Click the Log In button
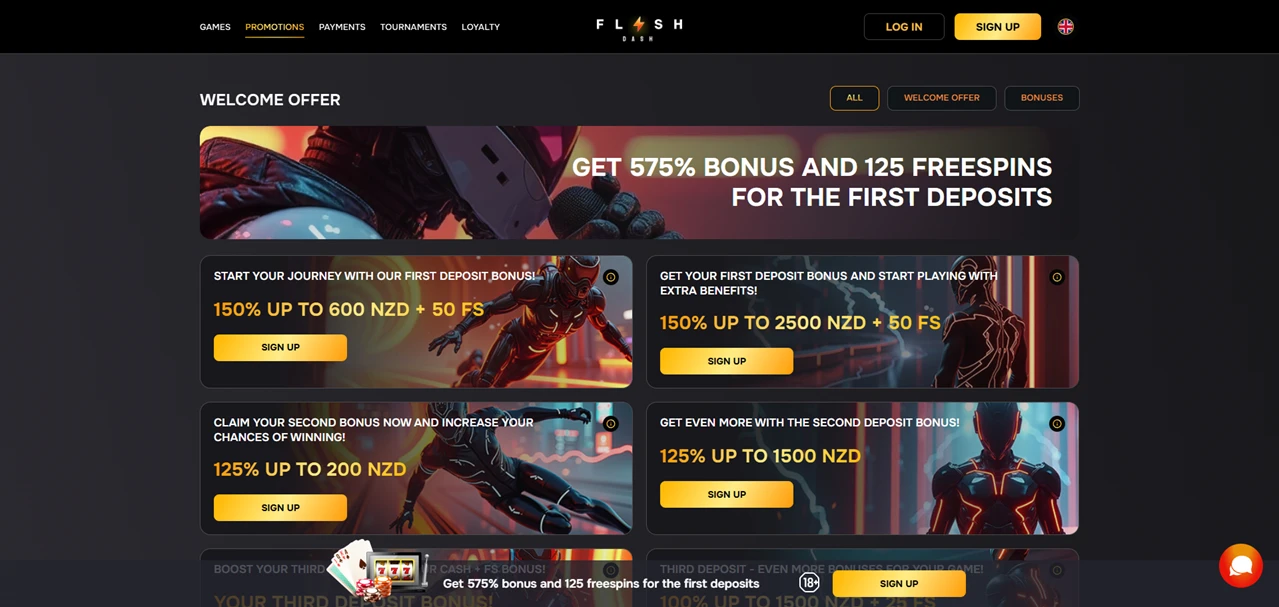 tap(904, 27)
